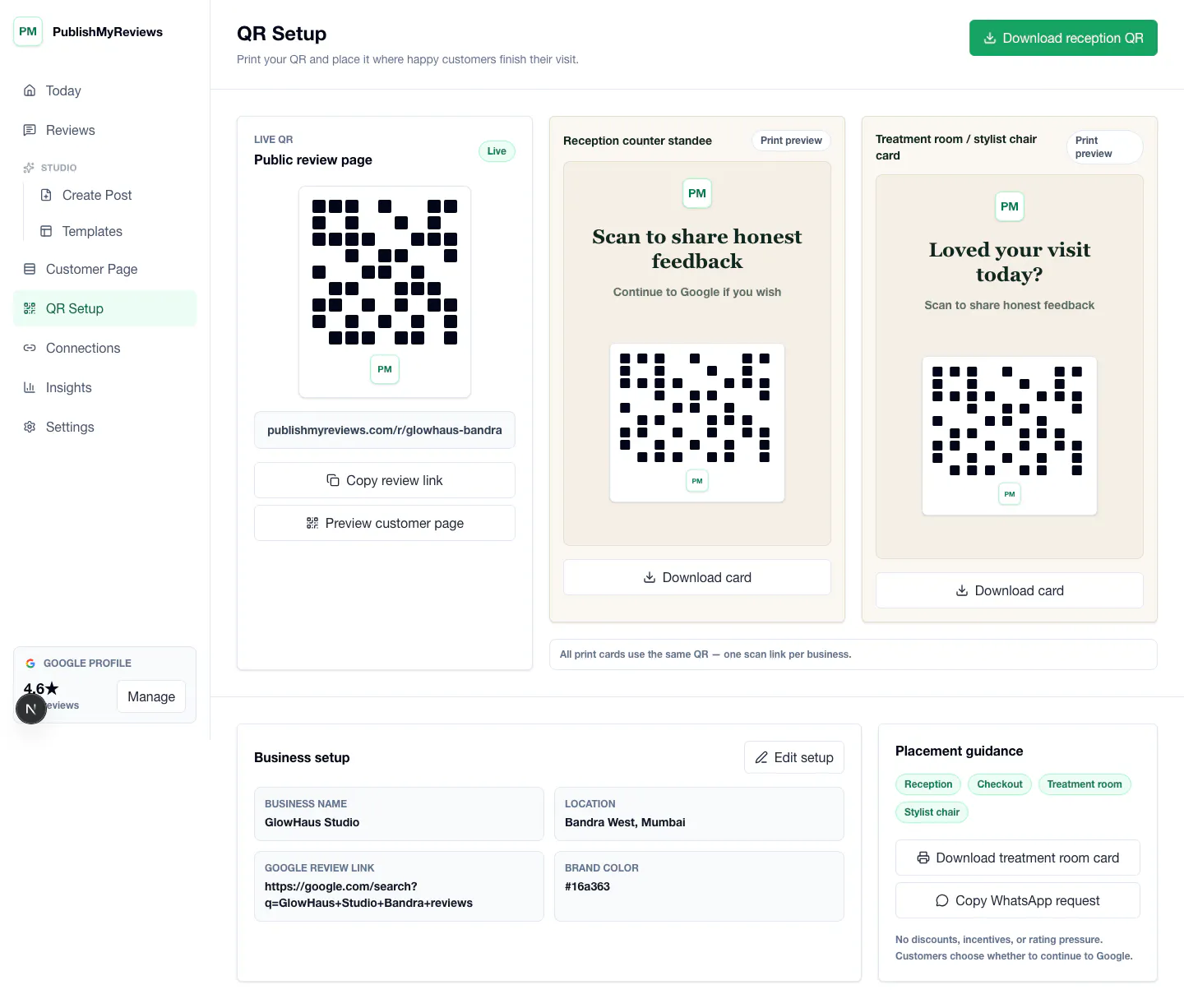
Task: Download the reception QR
Action: 1063,38
